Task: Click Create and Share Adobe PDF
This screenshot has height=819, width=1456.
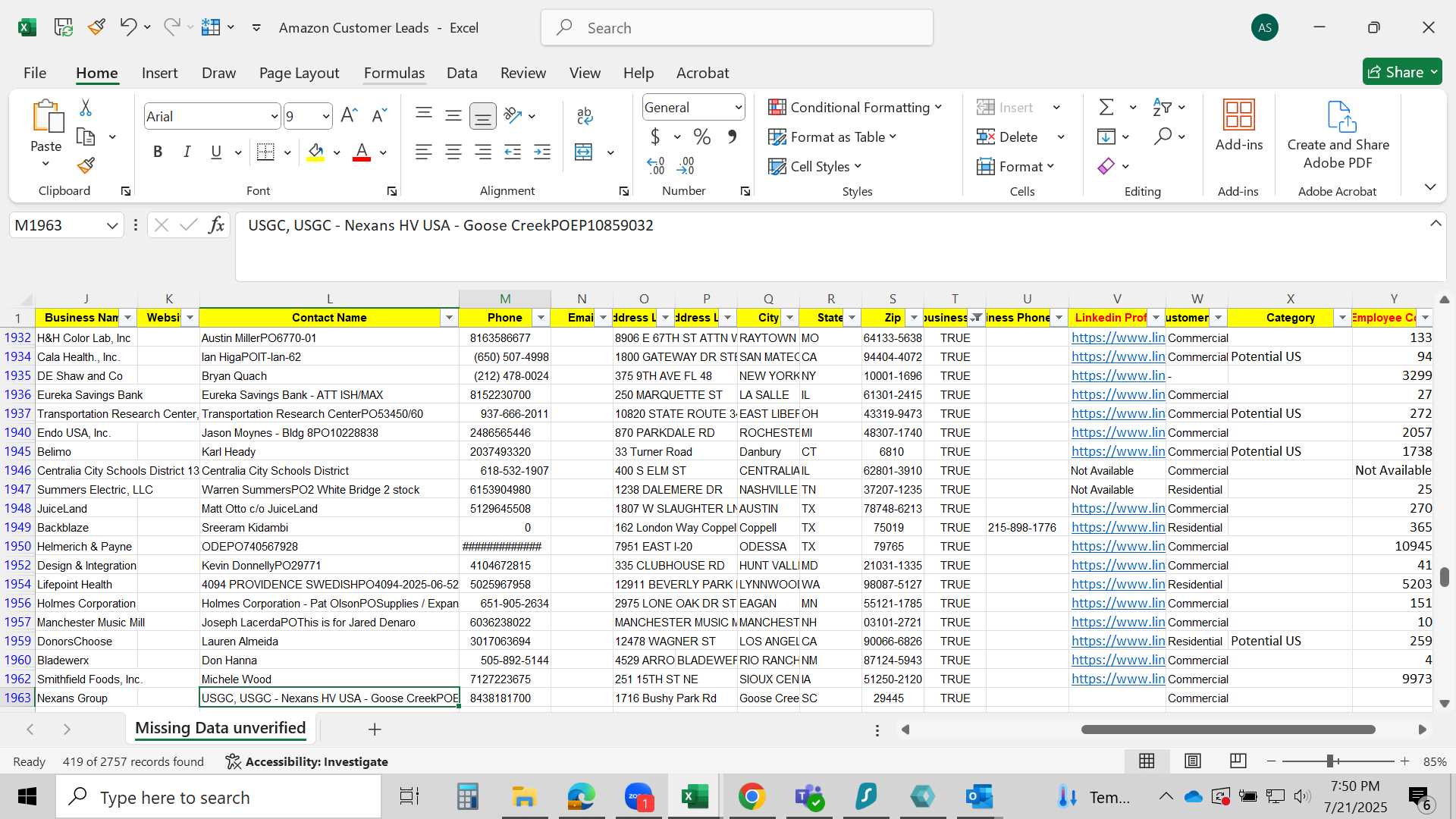Action: 1338,135
